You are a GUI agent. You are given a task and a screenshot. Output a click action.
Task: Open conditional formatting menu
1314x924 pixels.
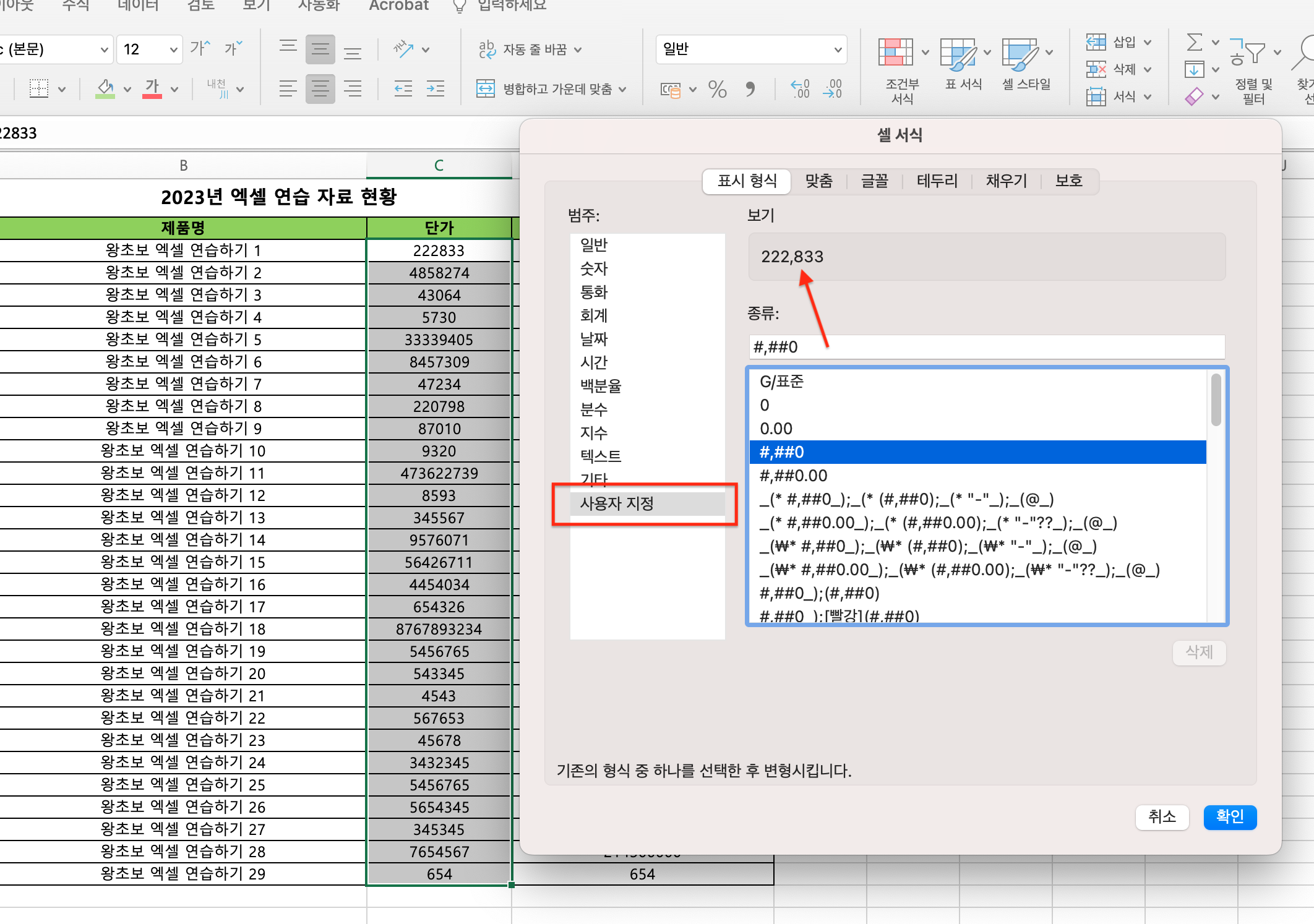pyautogui.click(x=903, y=71)
